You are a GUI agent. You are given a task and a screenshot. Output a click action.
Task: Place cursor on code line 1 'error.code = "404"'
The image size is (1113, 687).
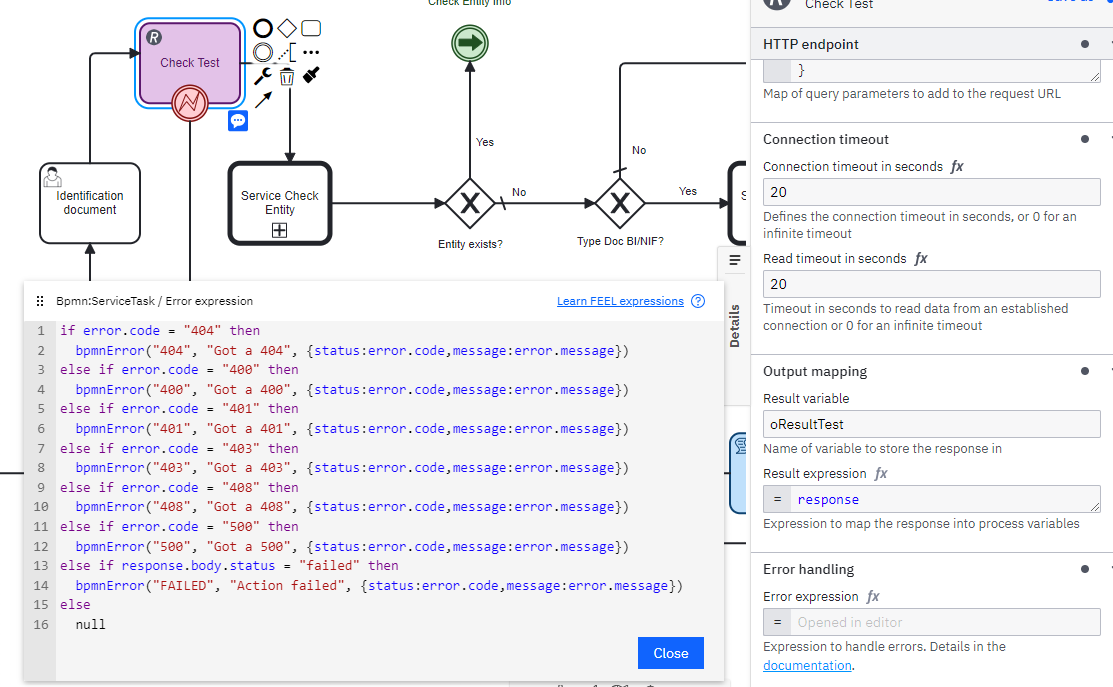[160, 331]
